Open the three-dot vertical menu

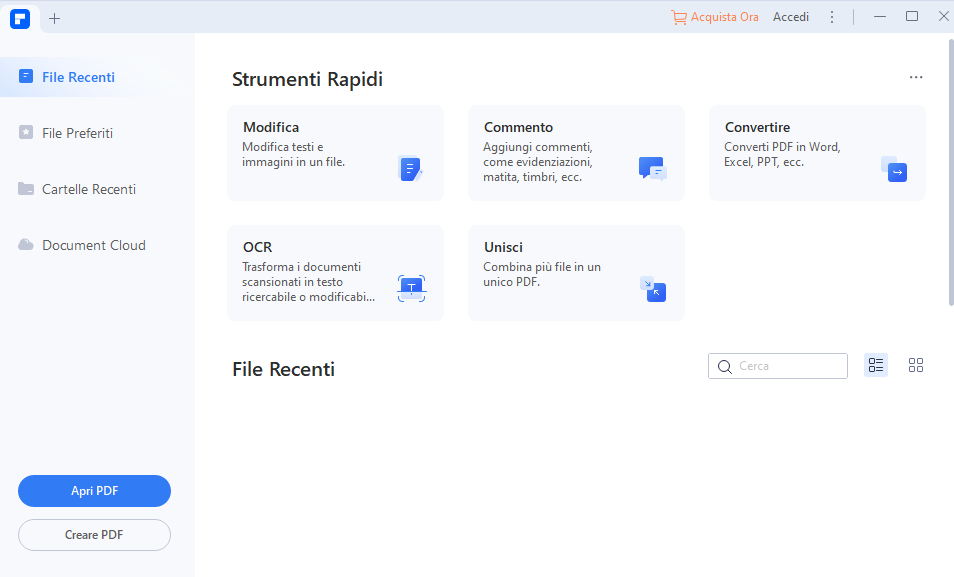[x=832, y=17]
